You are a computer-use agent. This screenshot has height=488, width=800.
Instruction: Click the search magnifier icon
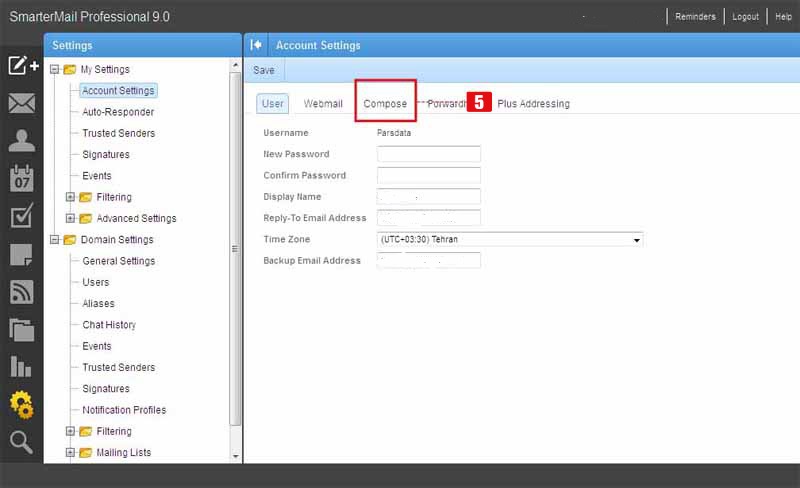coord(21,442)
